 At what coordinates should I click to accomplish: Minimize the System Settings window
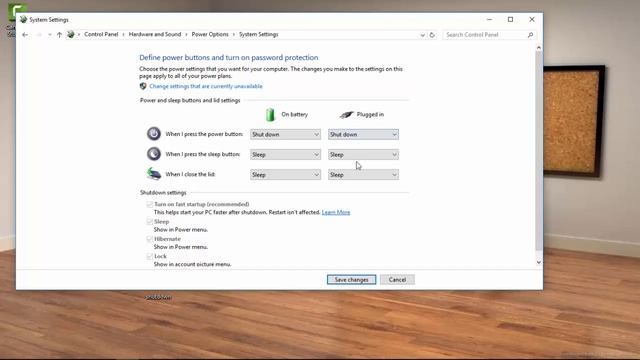(489, 19)
